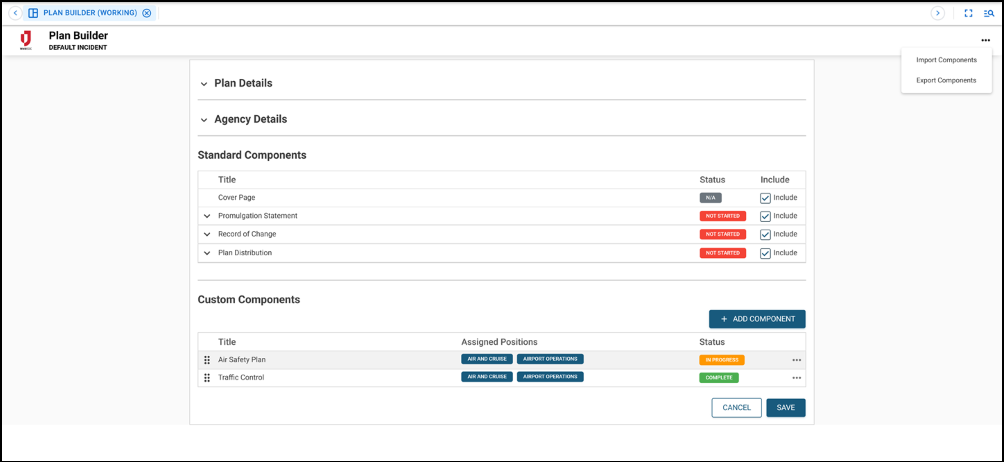1004x462 pixels.
Task: Open the three-dot menu in Plan Builder header
Action: click(x=985, y=40)
